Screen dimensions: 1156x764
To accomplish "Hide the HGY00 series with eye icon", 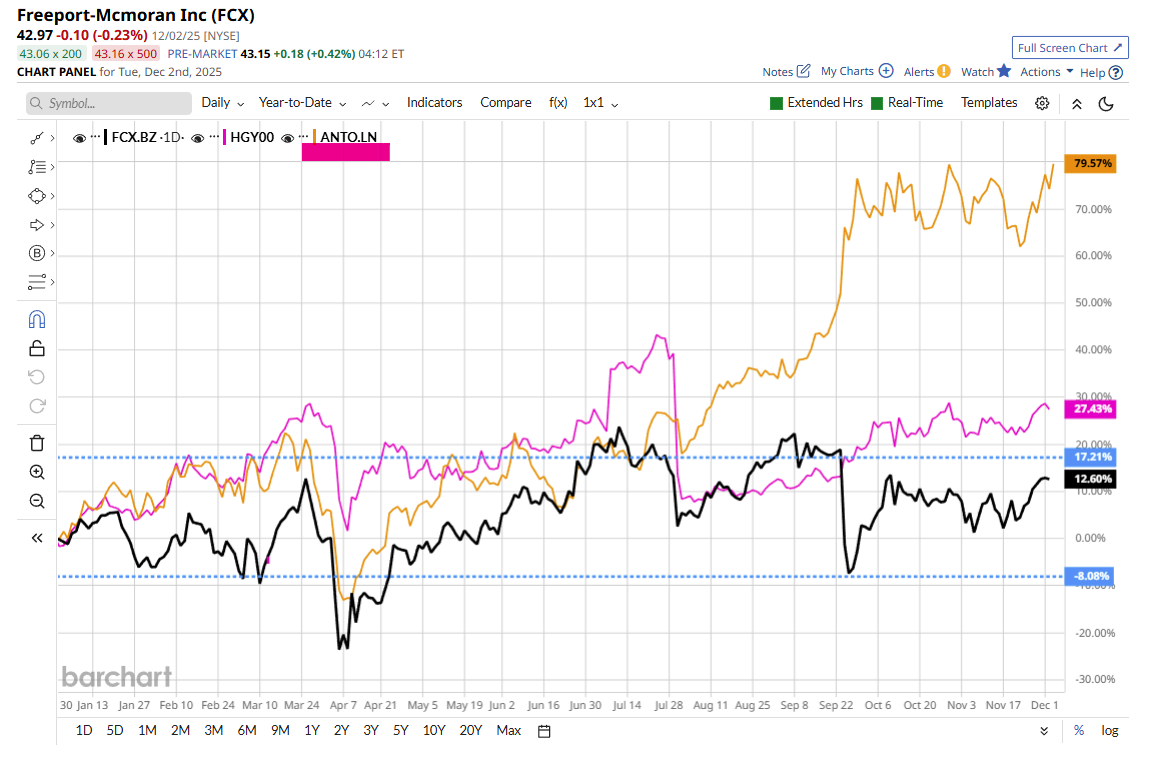I will point(198,138).
